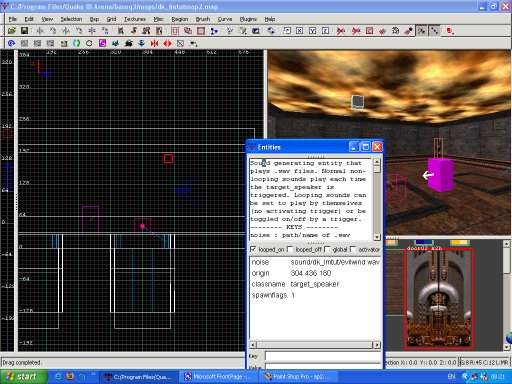Click texture browser scrollbar up arrow
This screenshot has height=384, width=512.
[506, 244]
